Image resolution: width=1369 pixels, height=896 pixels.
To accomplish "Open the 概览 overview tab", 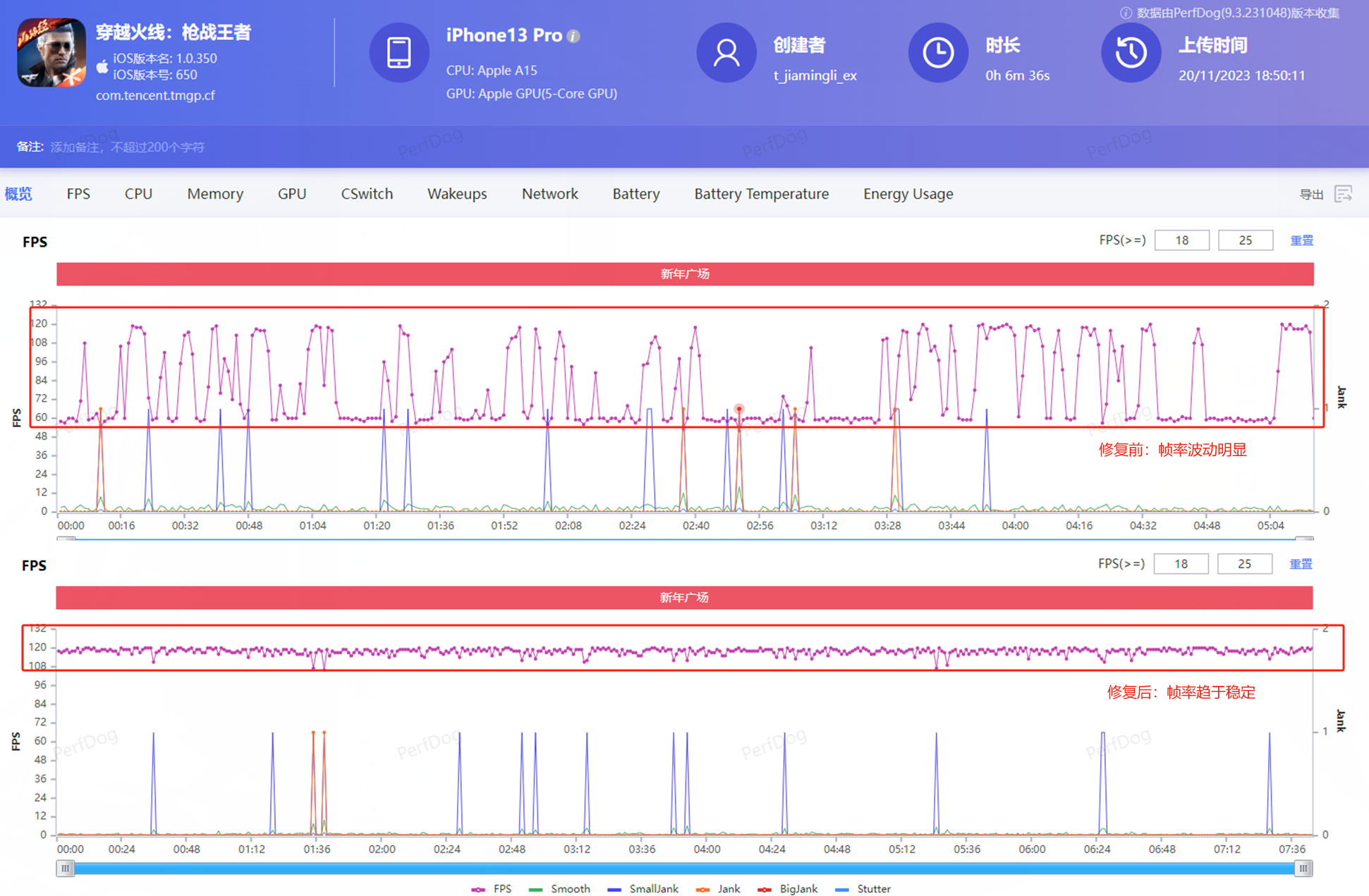I will [x=18, y=194].
